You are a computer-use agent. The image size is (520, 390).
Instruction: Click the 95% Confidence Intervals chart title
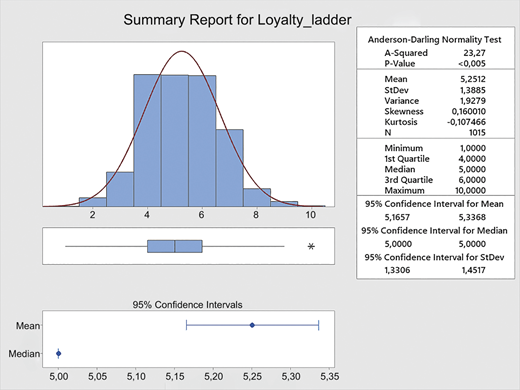pyautogui.click(x=187, y=305)
